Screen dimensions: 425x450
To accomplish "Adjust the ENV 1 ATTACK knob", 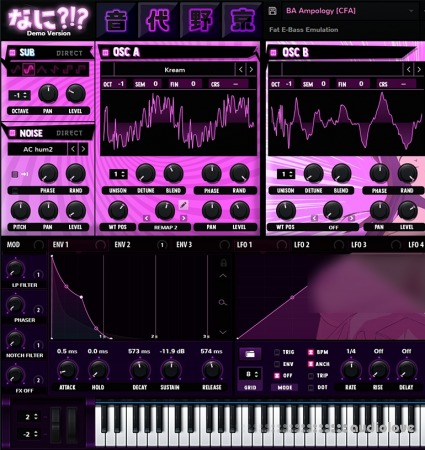I will [x=67, y=370].
